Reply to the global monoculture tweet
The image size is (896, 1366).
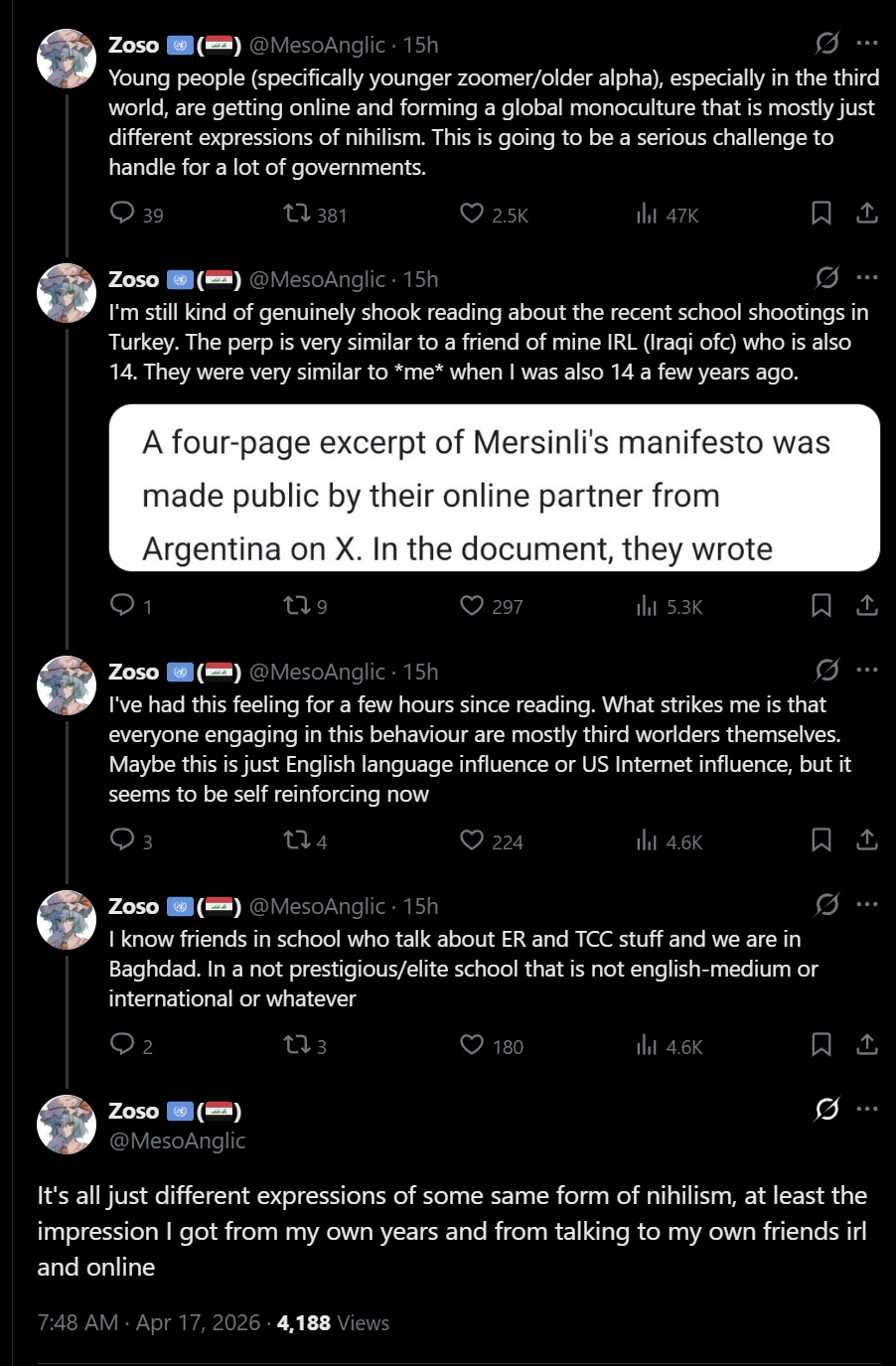click(122, 214)
